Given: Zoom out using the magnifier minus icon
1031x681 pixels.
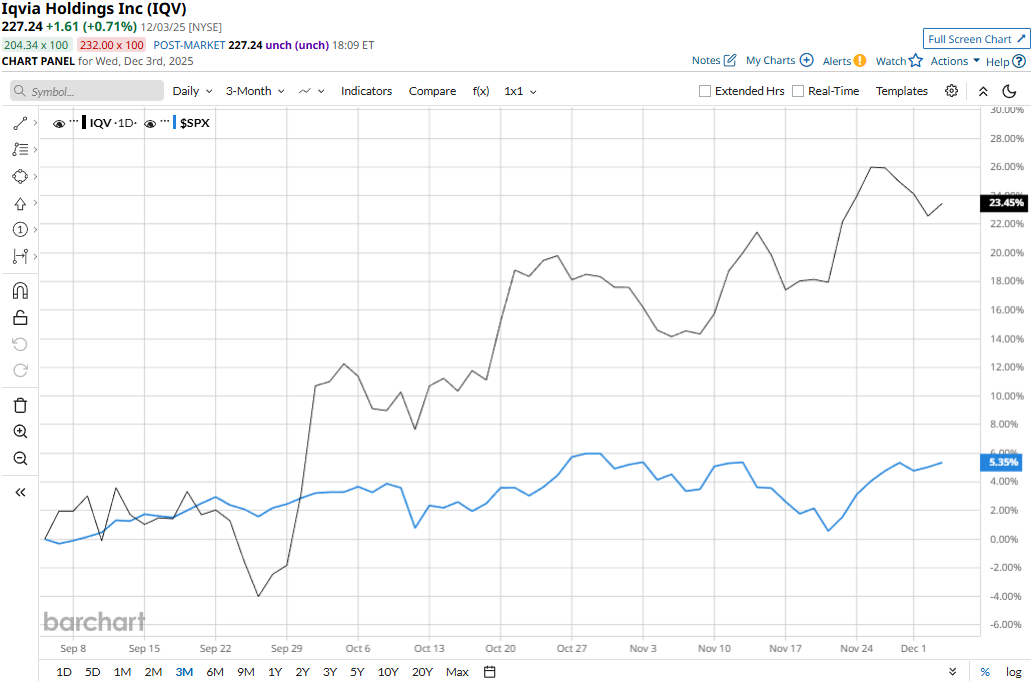Looking at the screenshot, I should point(20,458).
